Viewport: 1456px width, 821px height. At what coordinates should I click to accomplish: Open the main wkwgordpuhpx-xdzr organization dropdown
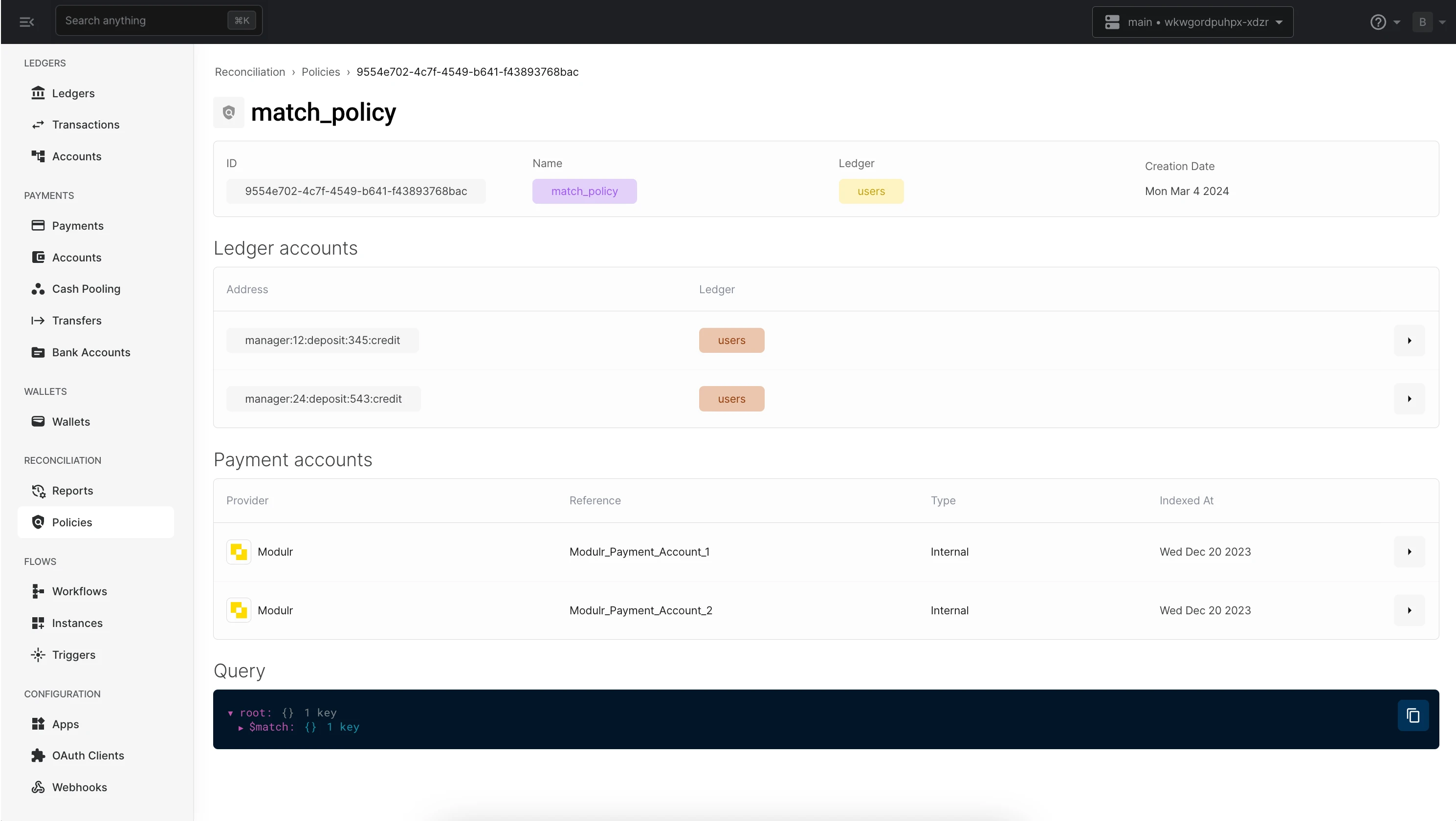click(1192, 22)
